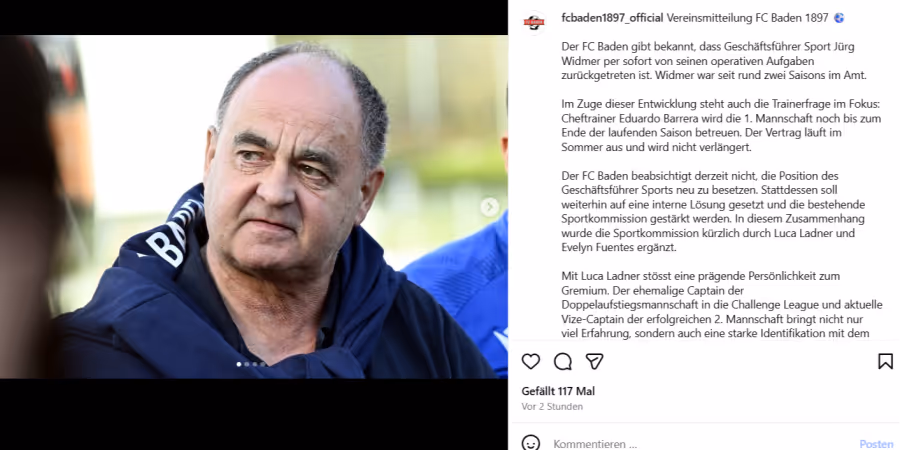This screenshot has height=450, width=900.
Task: Select last carousel indicator dot
Action: (263, 364)
